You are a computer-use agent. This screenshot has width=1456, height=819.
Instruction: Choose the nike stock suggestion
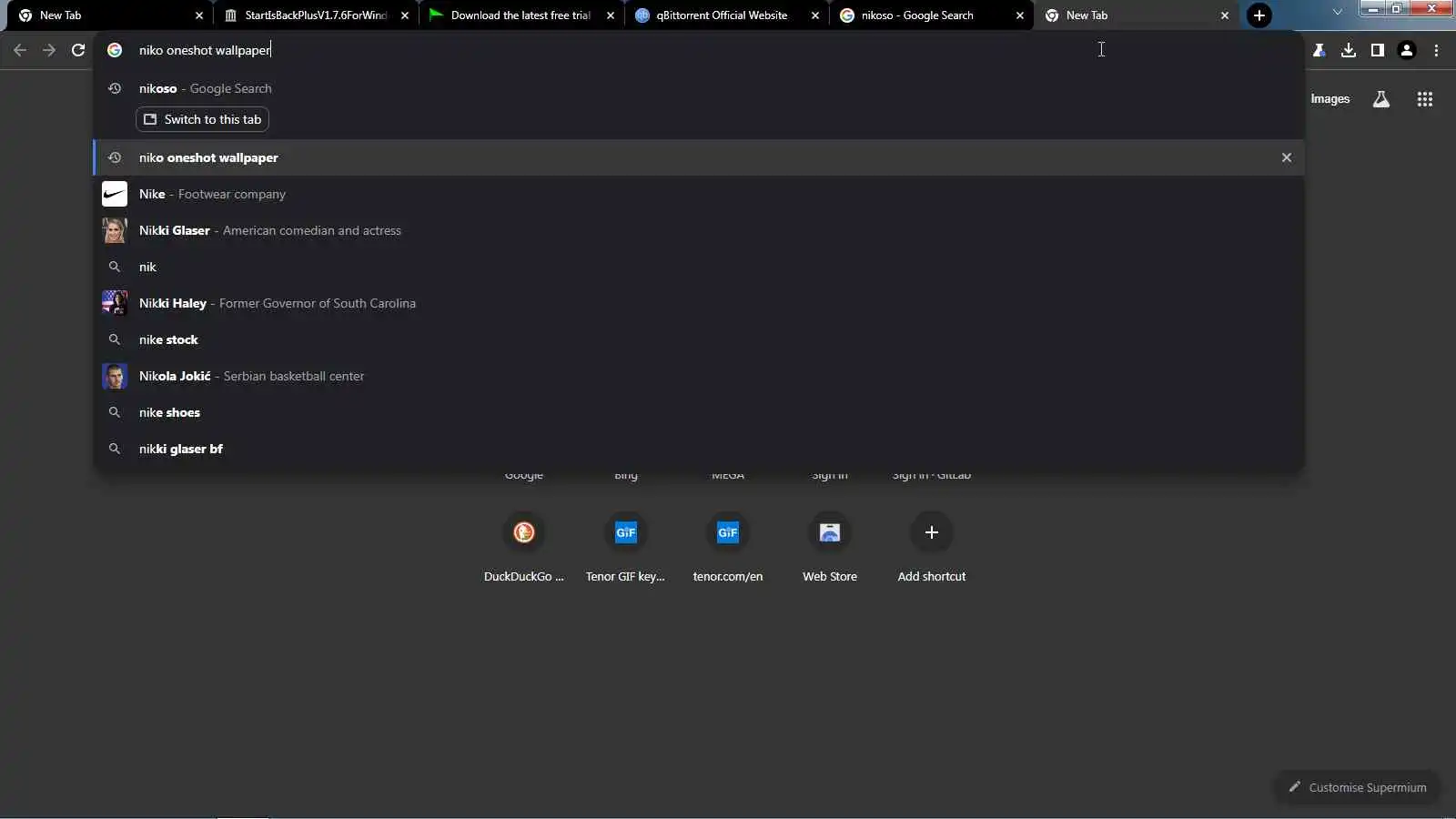point(699,339)
